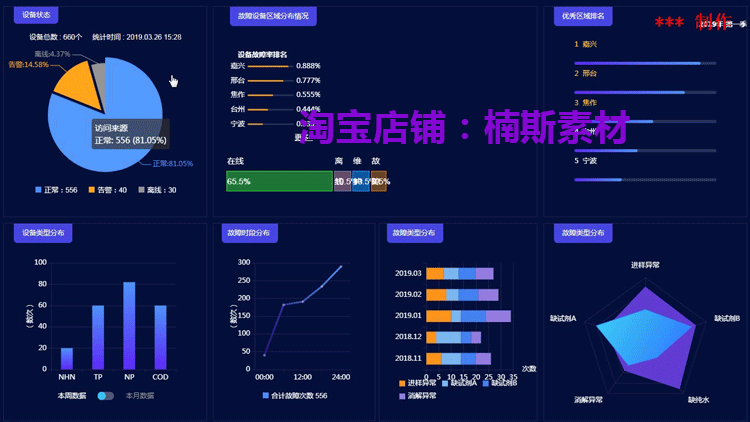
Task: Select the 本月数据 label
Action: (x=140, y=396)
